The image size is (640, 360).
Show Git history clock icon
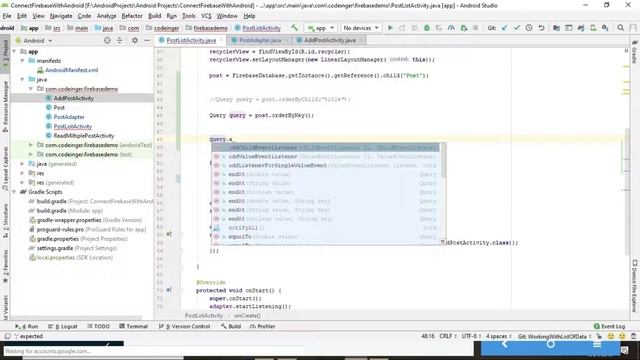(529, 28)
